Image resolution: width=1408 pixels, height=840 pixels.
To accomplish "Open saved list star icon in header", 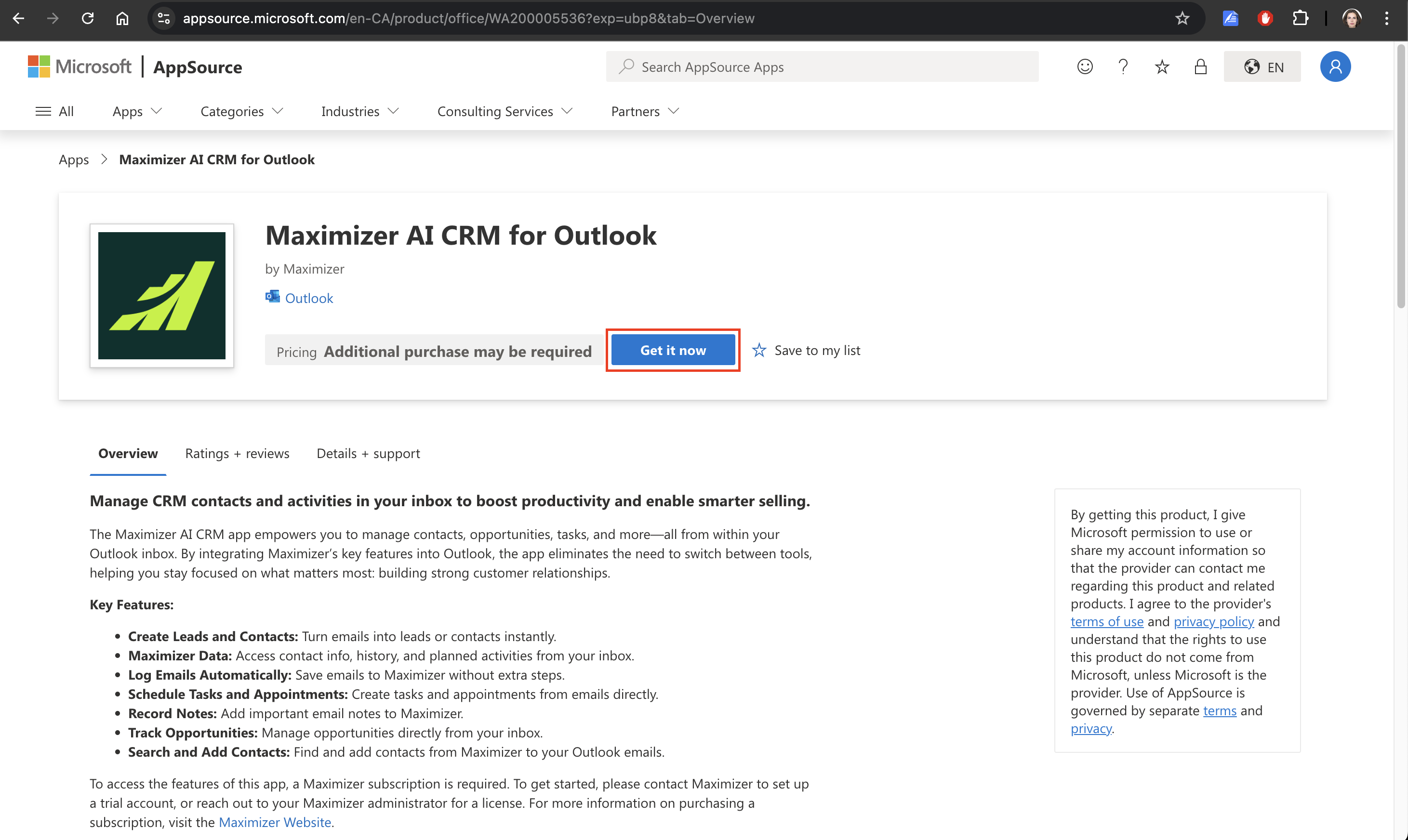I will click(x=1162, y=67).
